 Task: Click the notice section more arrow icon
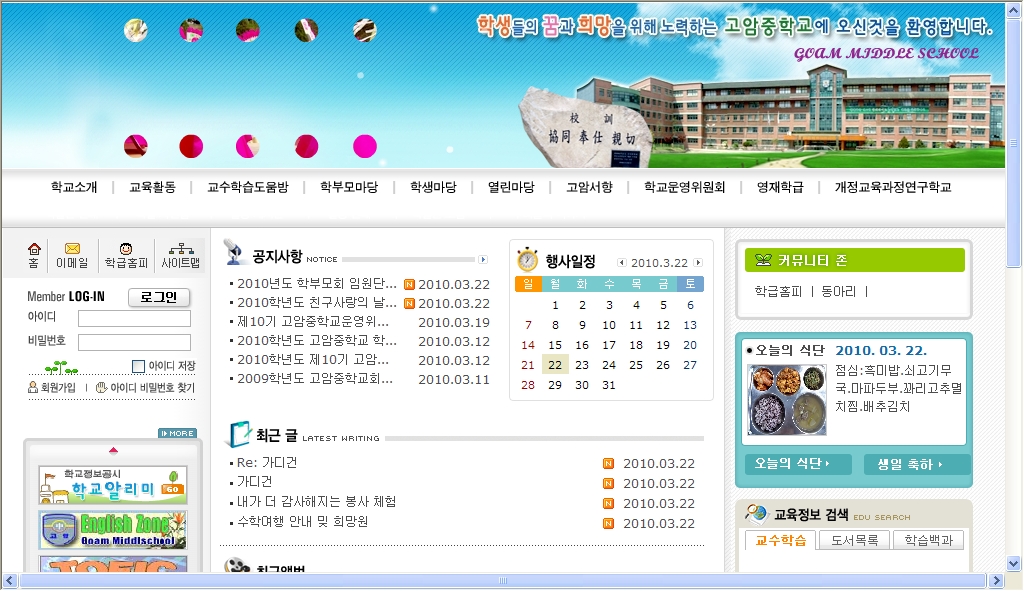pyautogui.click(x=483, y=259)
